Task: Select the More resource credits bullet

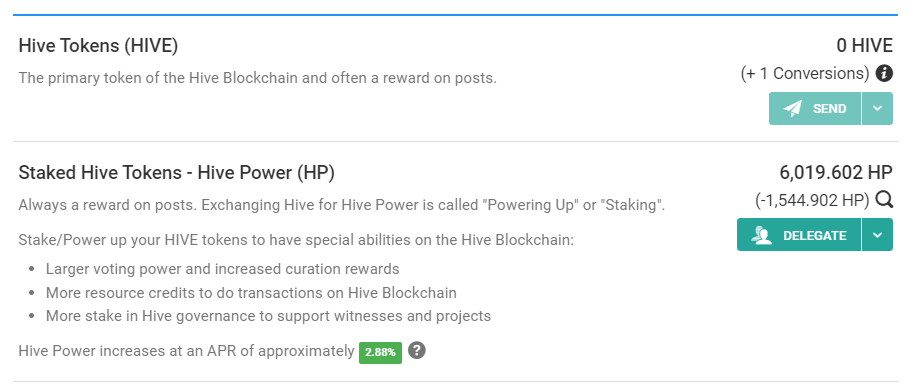Action: coord(251,292)
